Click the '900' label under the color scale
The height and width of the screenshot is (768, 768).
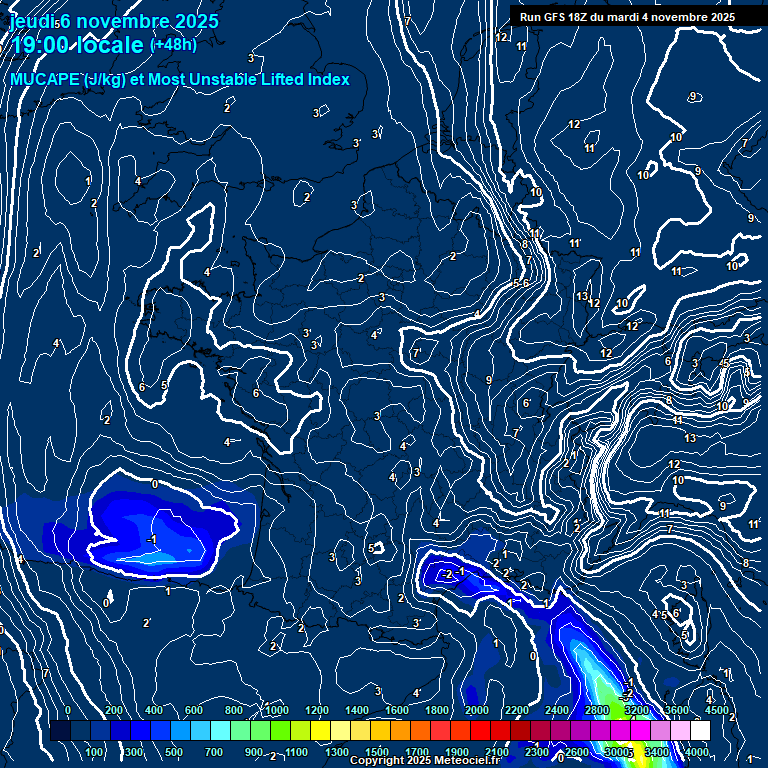254,752
